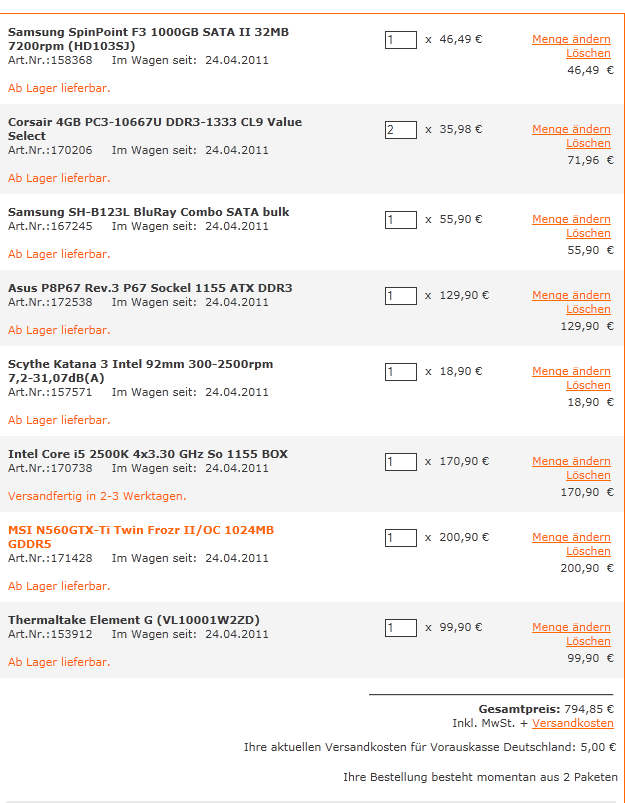625x803 pixels.
Task: Focus quantity input for Samsung SpinPoint F3
Action: pyautogui.click(x=400, y=40)
